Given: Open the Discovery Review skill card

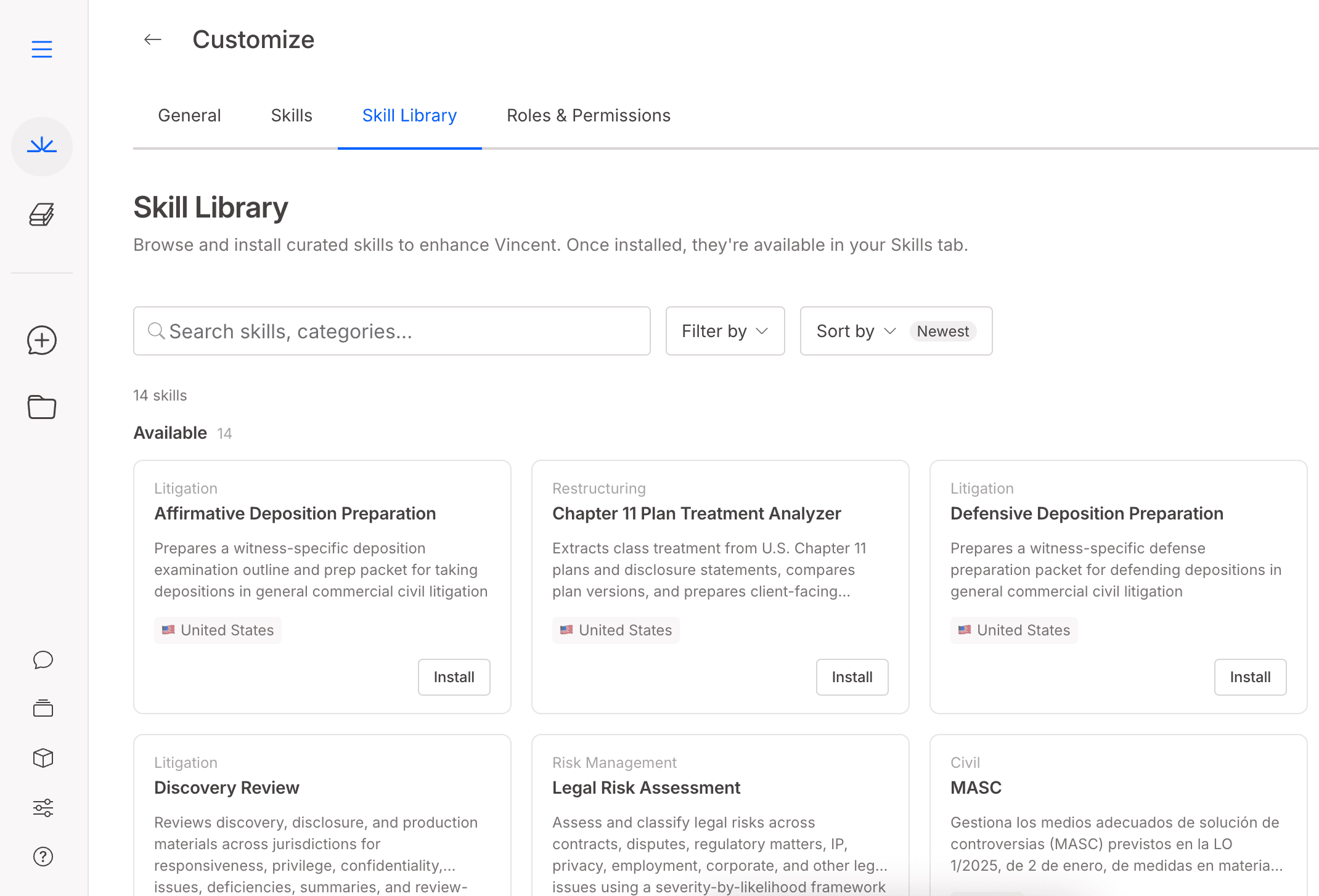Looking at the screenshot, I should coord(322,815).
